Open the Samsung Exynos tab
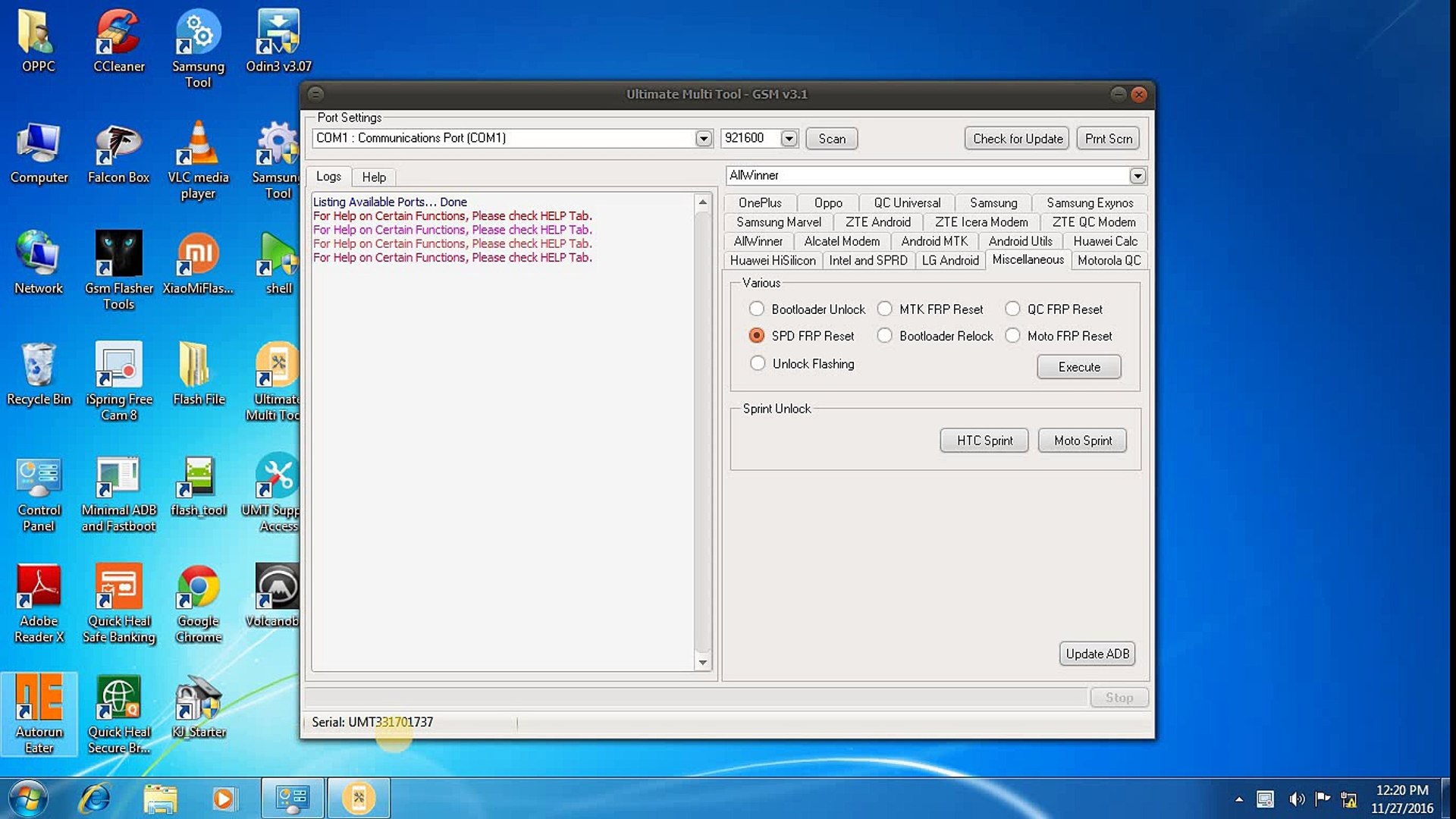The width and height of the screenshot is (1456, 819). [1089, 202]
